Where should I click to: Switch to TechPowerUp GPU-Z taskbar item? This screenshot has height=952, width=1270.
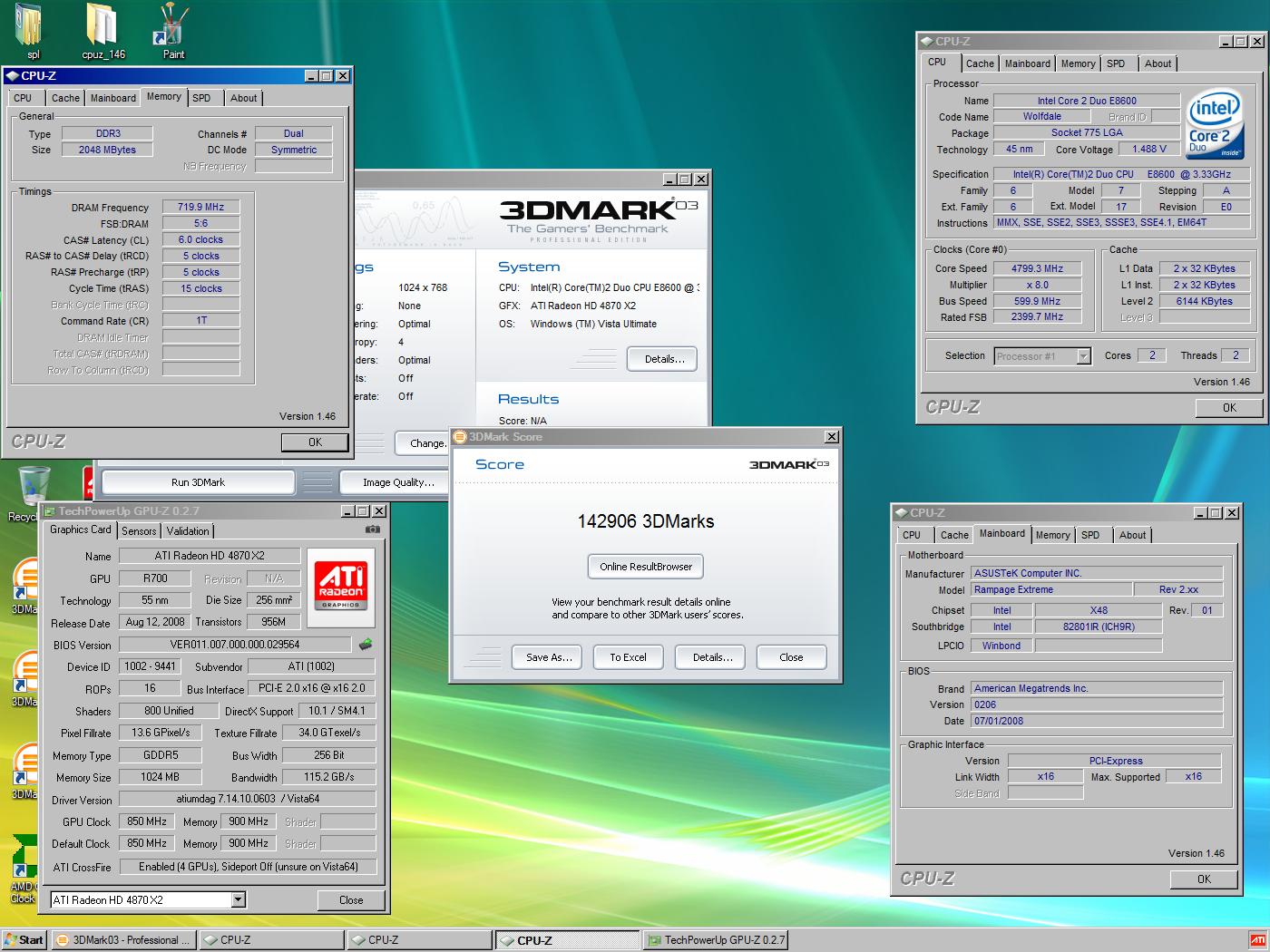point(716,940)
